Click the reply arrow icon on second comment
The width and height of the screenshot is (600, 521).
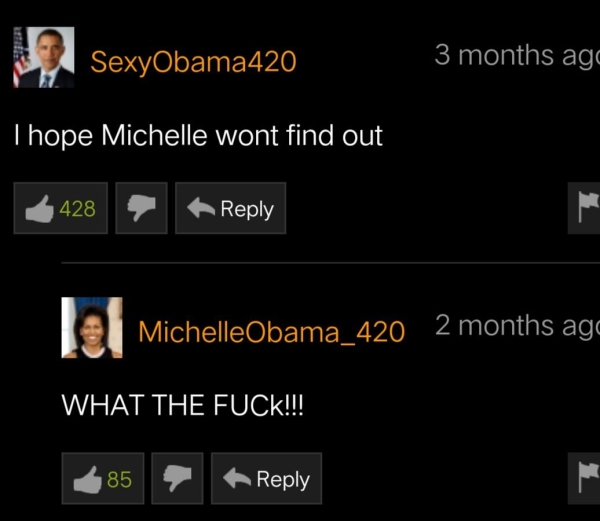click(237, 479)
